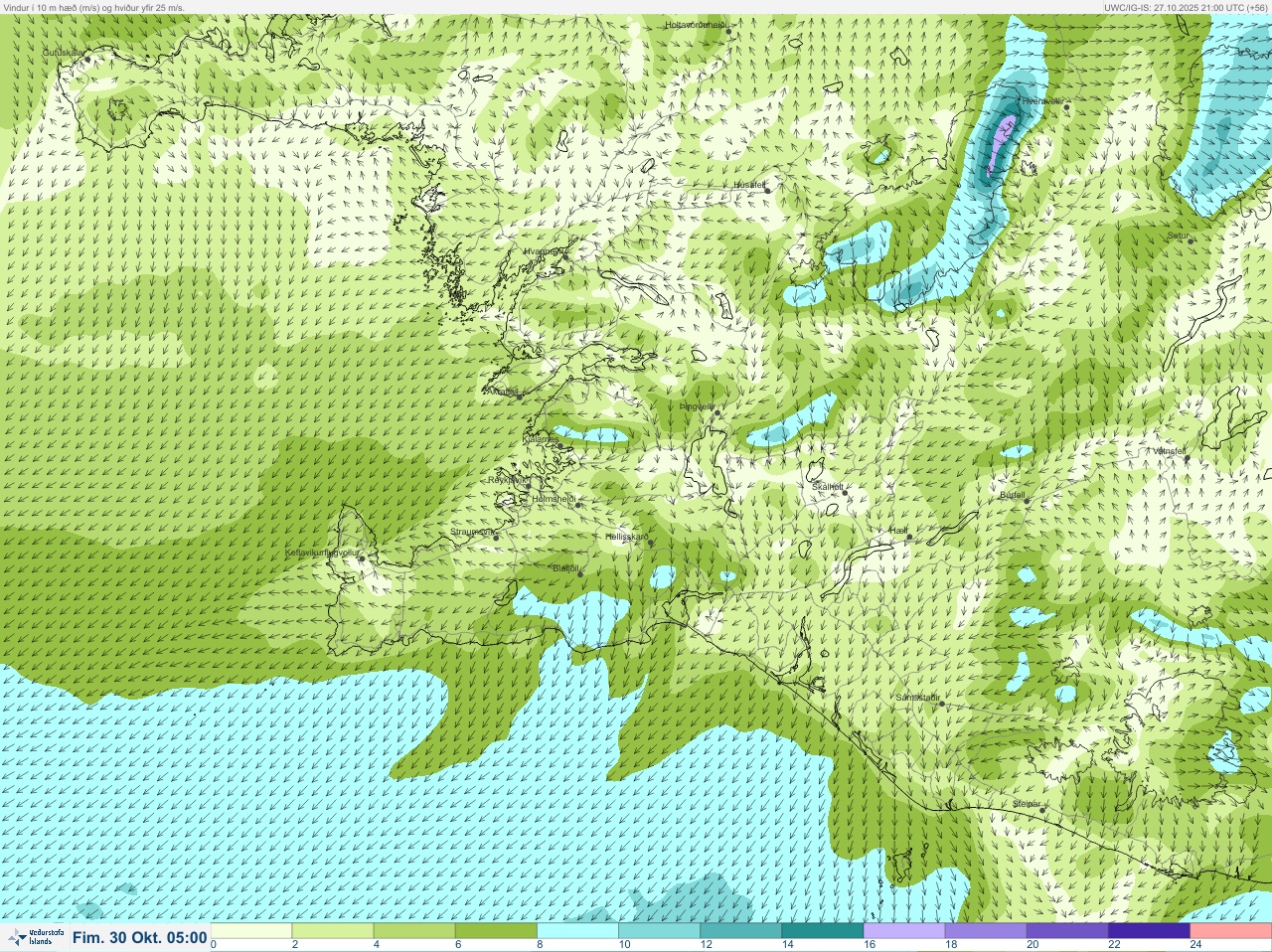This screenshot has width=1272, height=952.
Task: Click the legend tick label '24'
Action: [x=1195, y=945]
